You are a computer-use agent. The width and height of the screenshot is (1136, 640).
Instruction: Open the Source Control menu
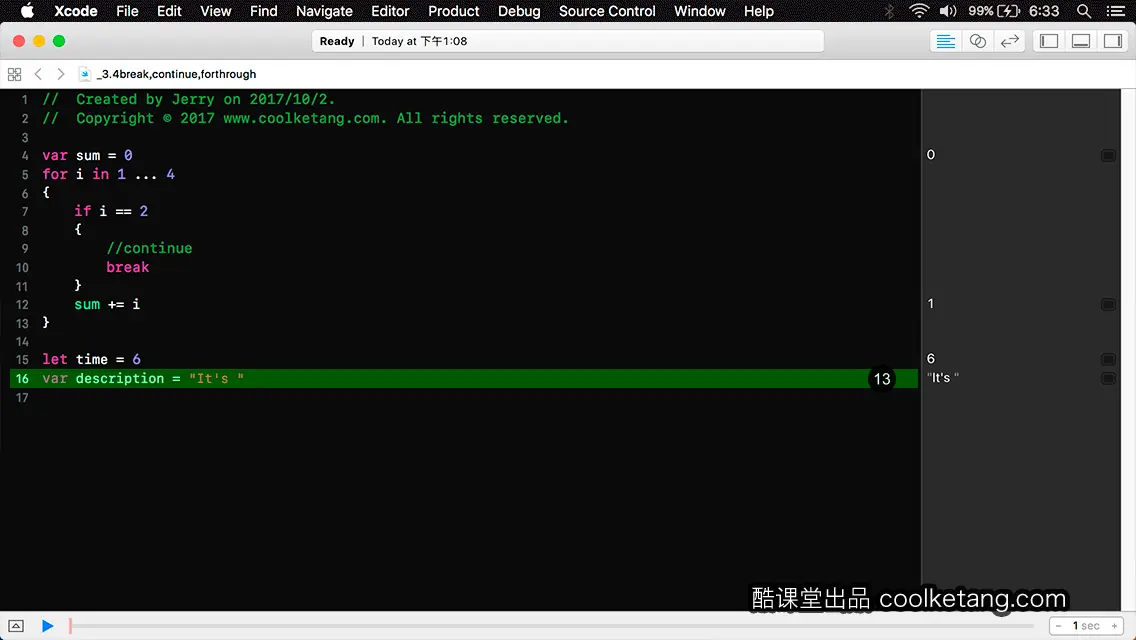(x=607, y=11)
